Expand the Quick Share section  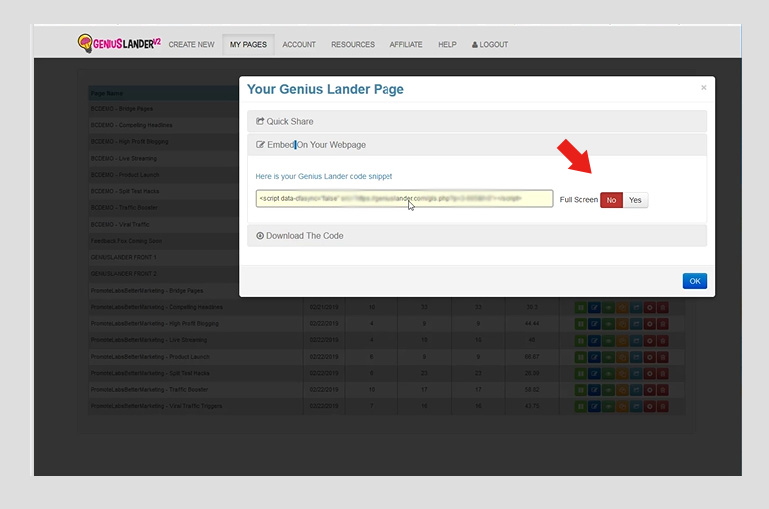tap(477, 121)
